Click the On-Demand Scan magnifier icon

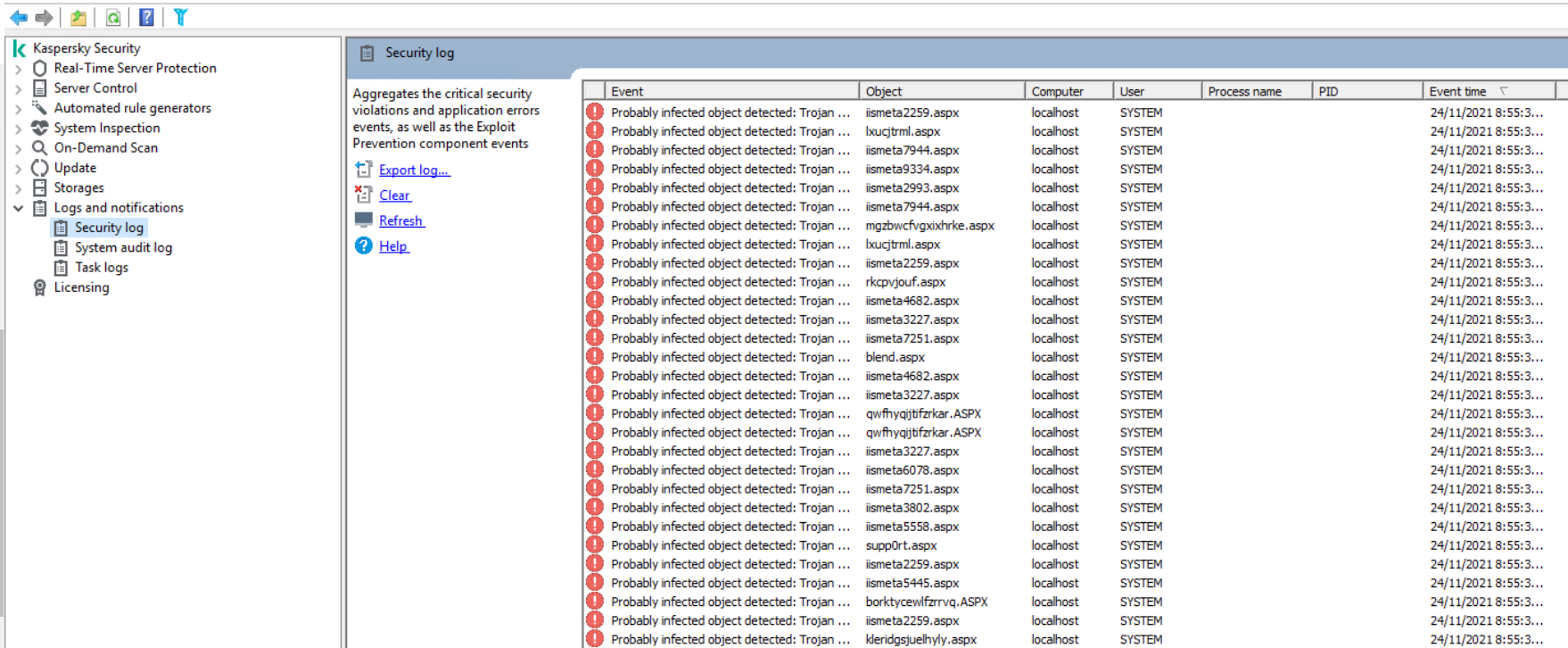click(x=39, y=147)
